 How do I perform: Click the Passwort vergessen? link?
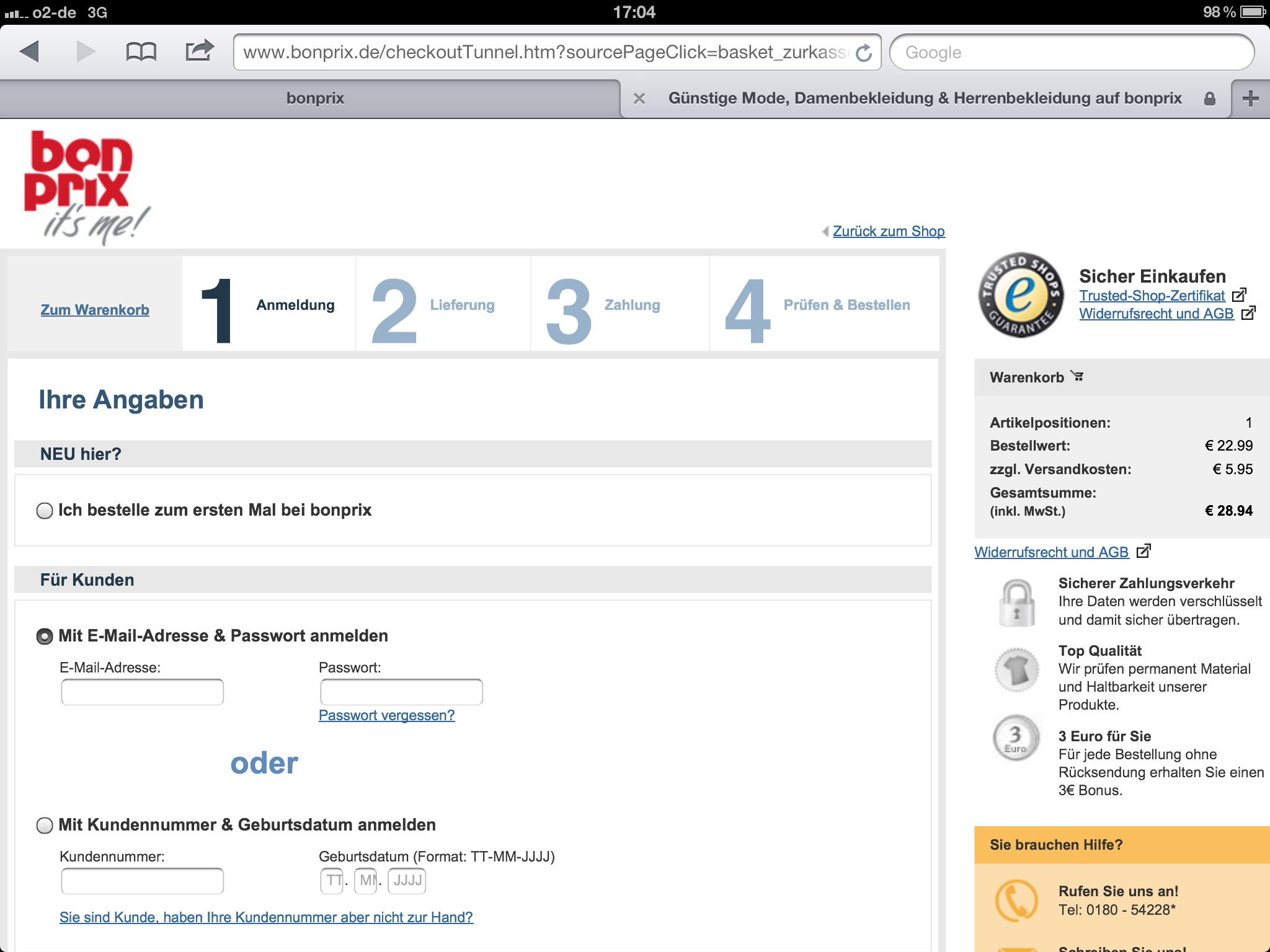coord(386,715)
